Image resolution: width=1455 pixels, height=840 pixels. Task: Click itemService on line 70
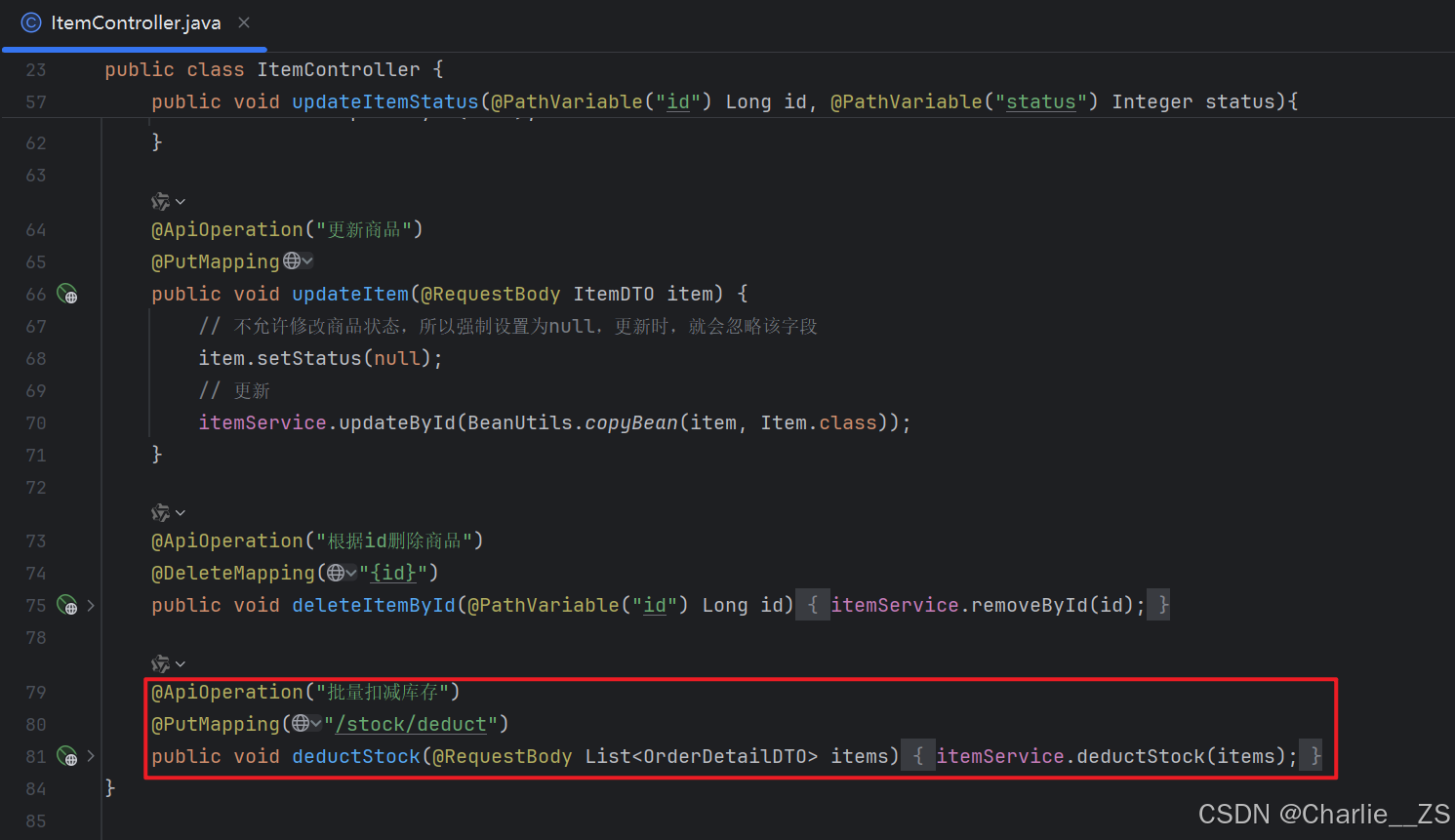tap(263, 422)
